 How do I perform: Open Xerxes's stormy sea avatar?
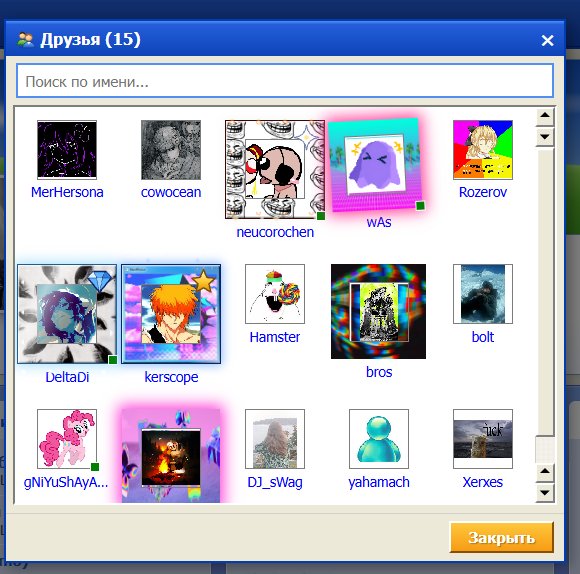tap(483, 439)
